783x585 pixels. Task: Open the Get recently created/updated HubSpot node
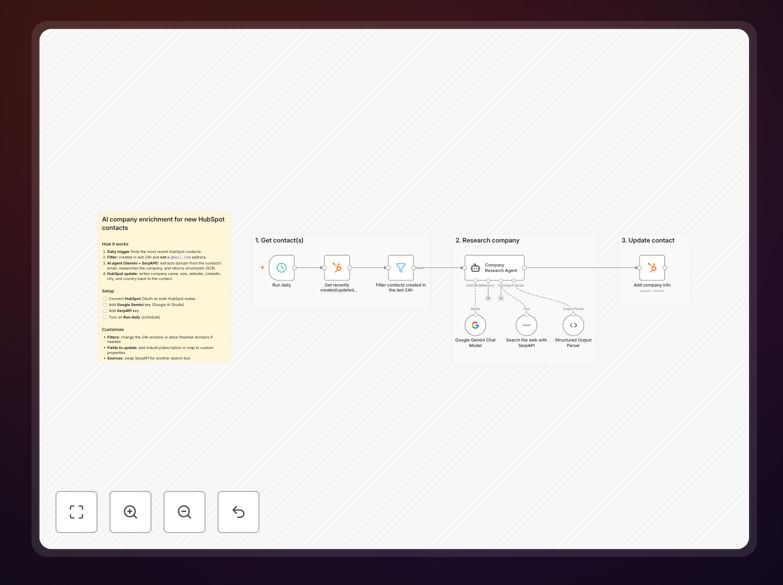(x=337, y=268)
